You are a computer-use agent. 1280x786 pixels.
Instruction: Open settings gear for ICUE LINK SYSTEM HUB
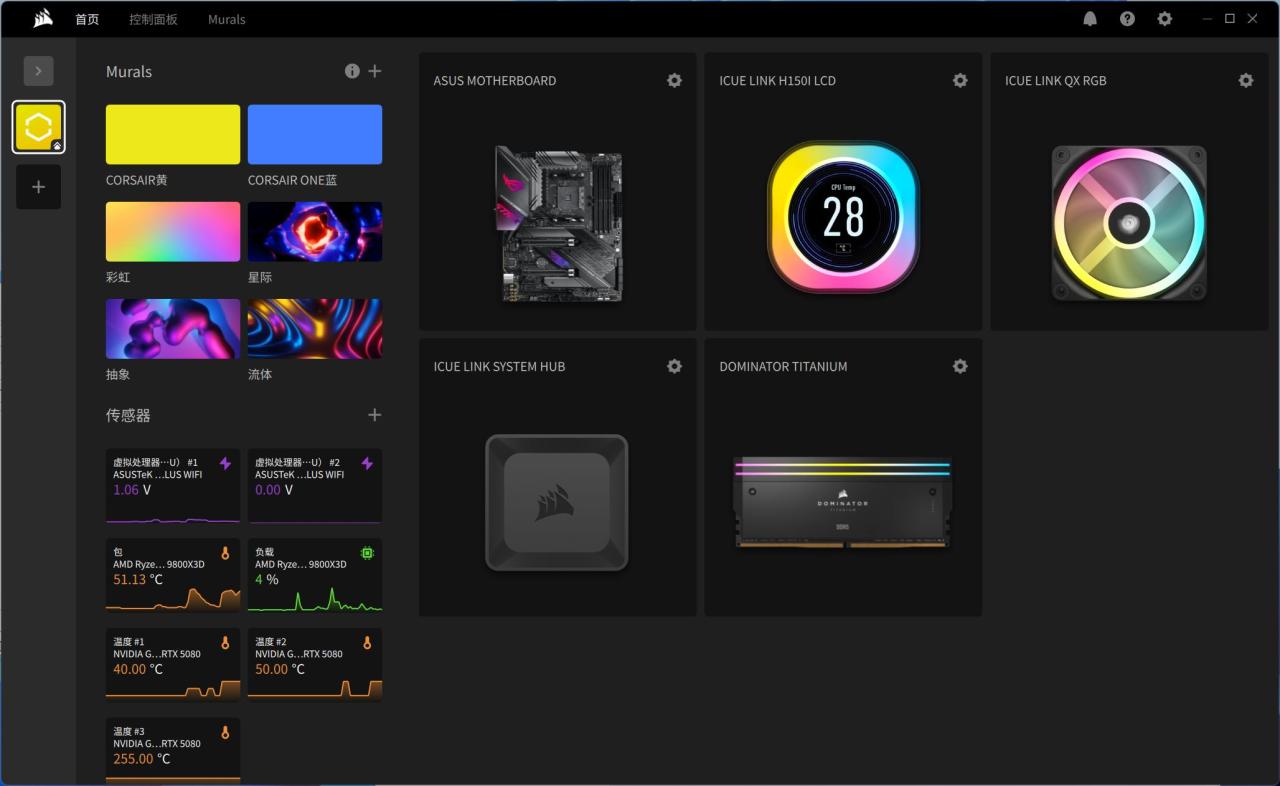(x=674, y=367)
